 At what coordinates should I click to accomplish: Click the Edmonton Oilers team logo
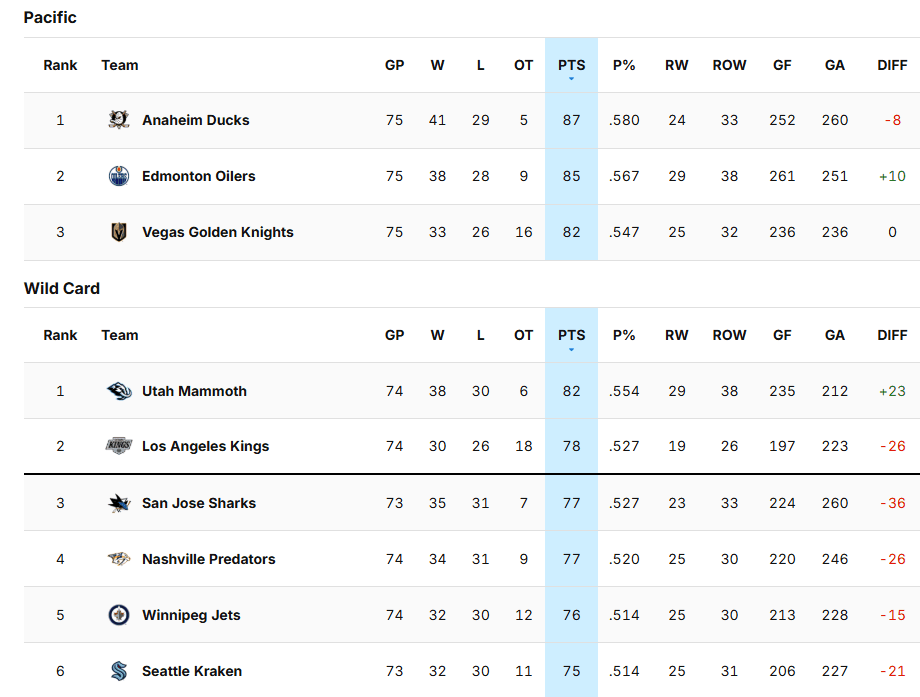tap(119, 176)
